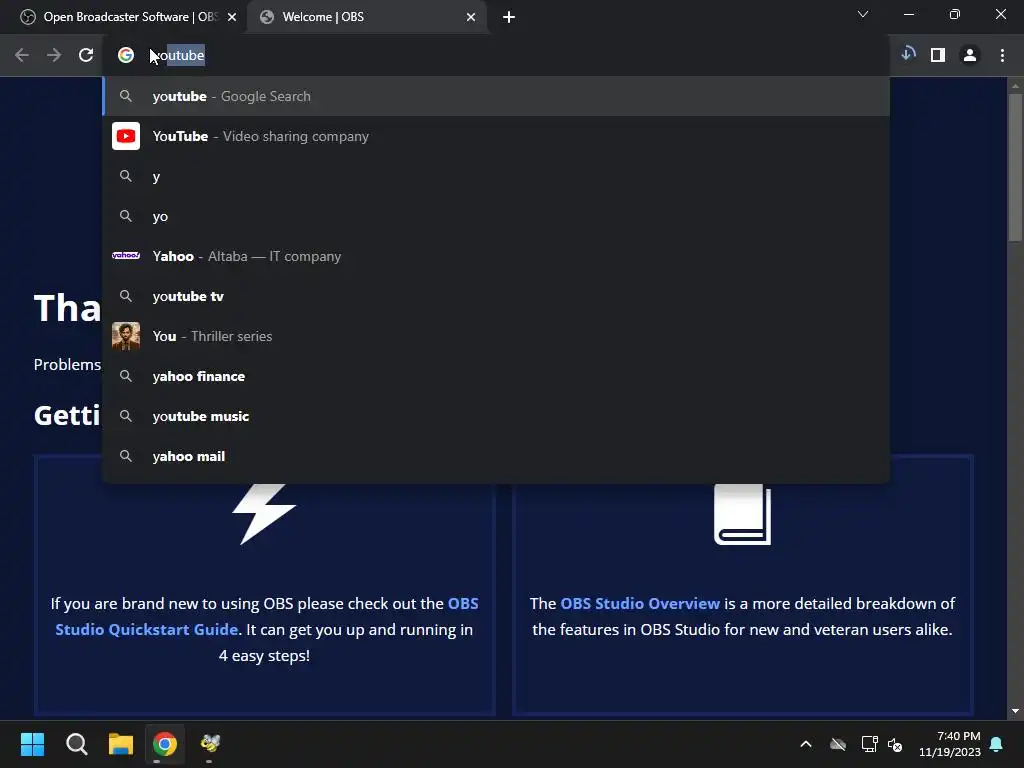The image size is (1024, 768).
Task: Click the Yahoo logo icon
Action: [x=126, y=255]
